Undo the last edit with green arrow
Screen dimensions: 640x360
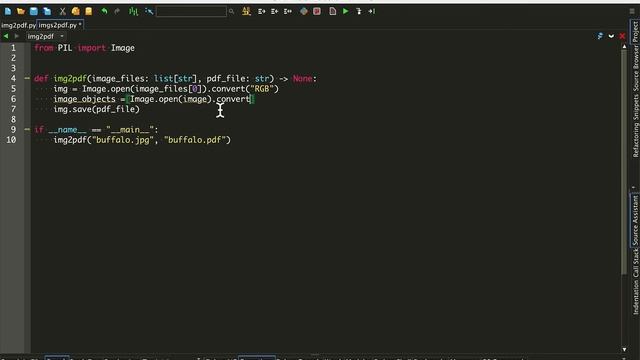104,11
